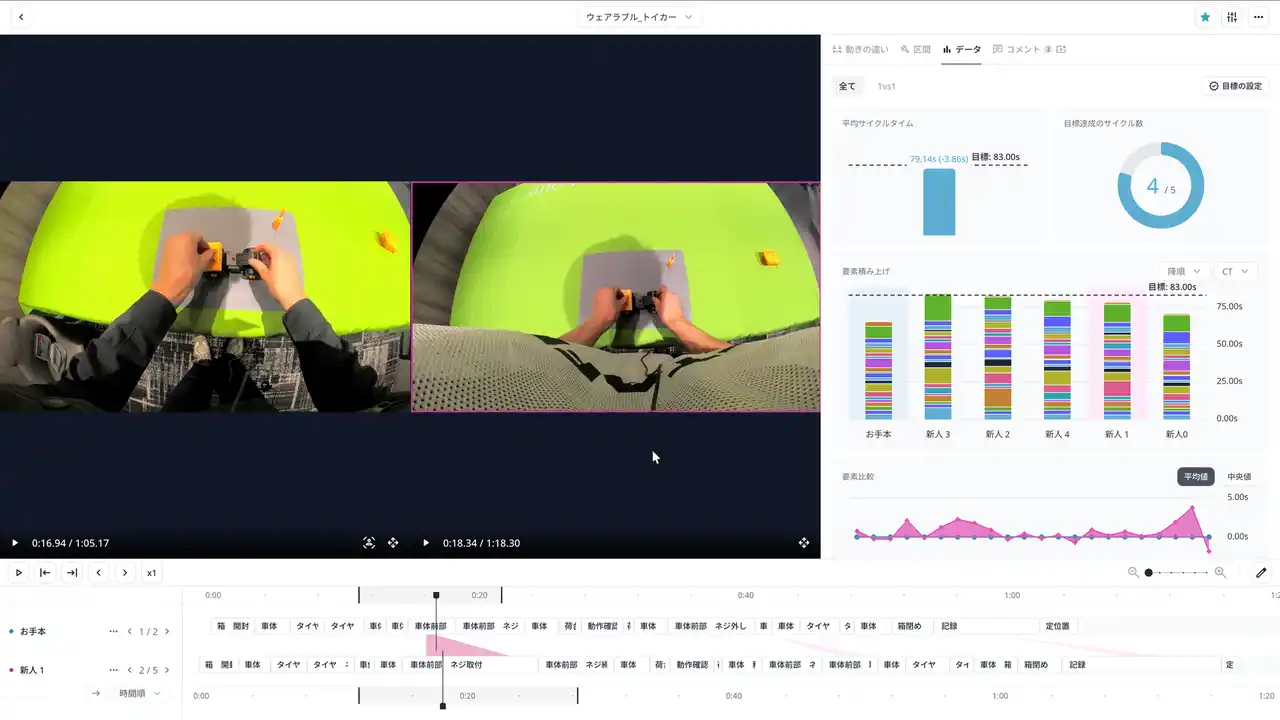Click the edit pencil icon above timeline

[1261, 573]
